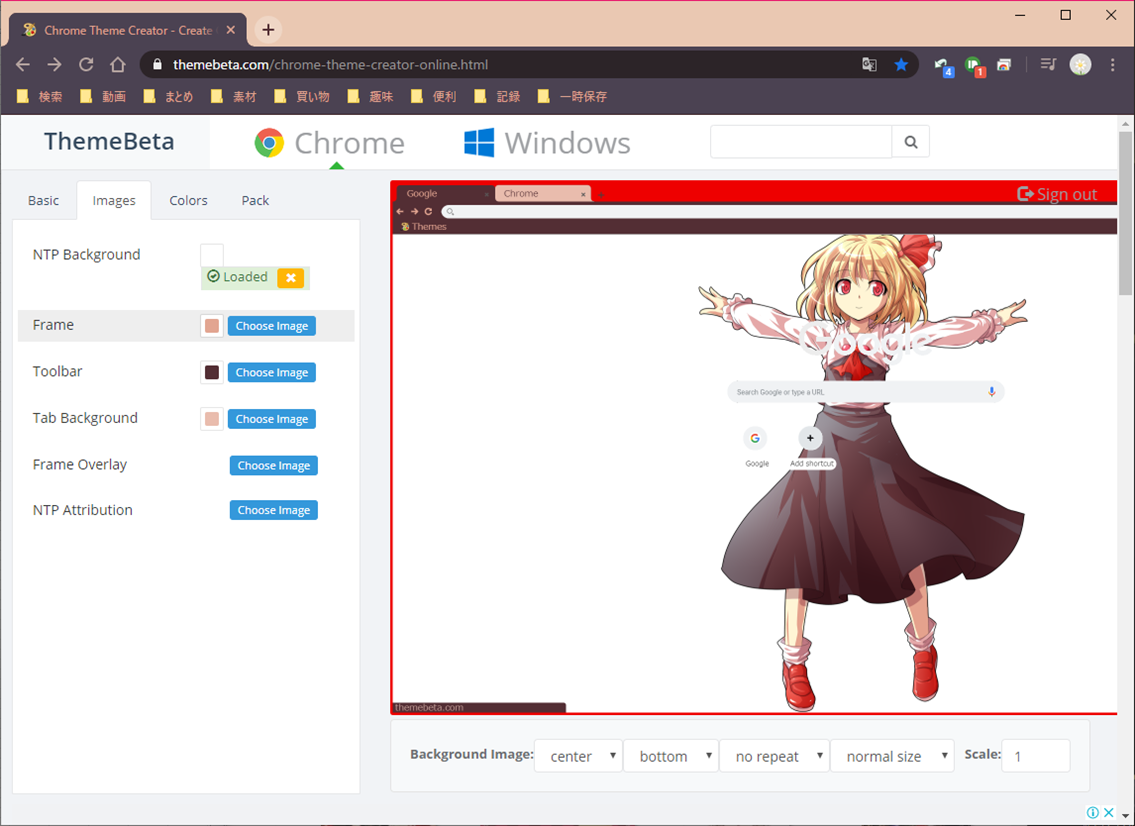This screenshot has height=826, width=1135.
Task: Choose Image for Tab Background
Action: tap(271, 418)
